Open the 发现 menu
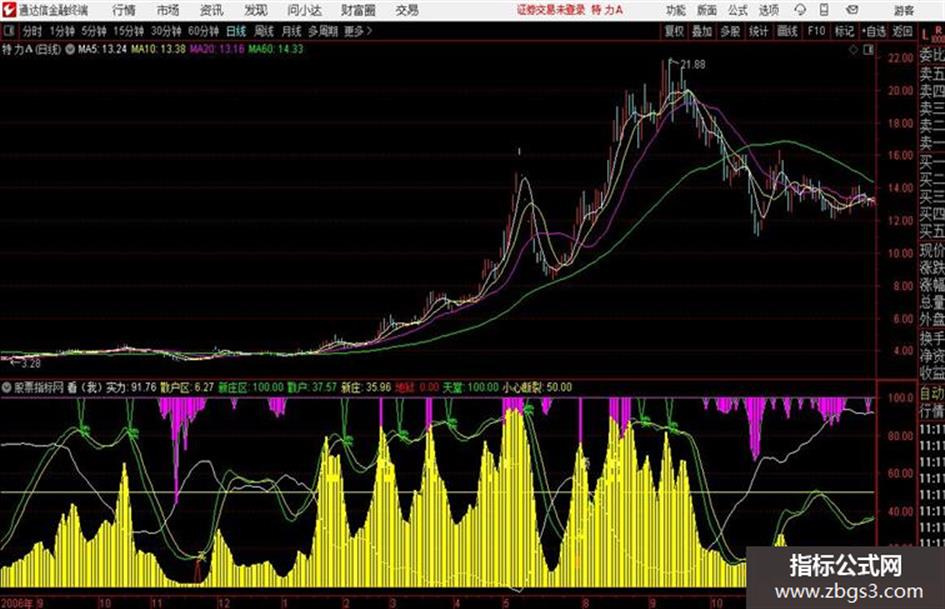The height and width of the screenshot is (609, 945). pos(256,10)
